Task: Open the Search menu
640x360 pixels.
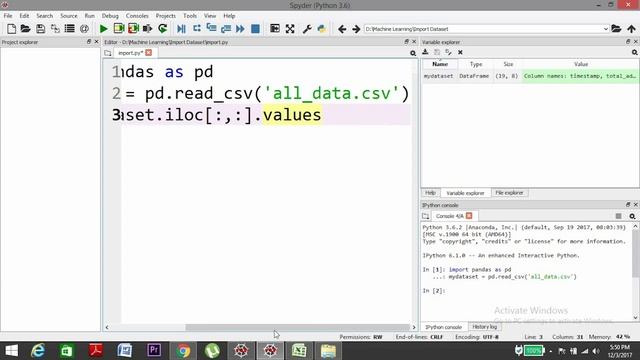Action: 44,16
